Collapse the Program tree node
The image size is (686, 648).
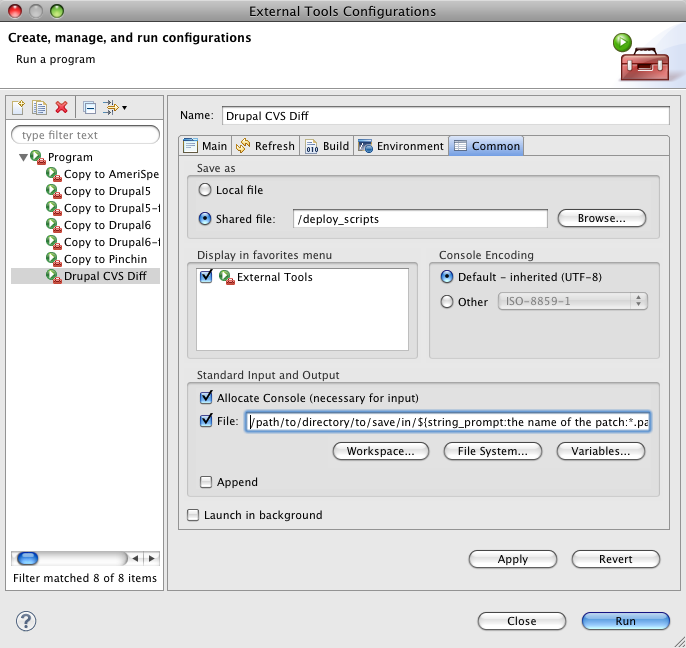(23, 157)
